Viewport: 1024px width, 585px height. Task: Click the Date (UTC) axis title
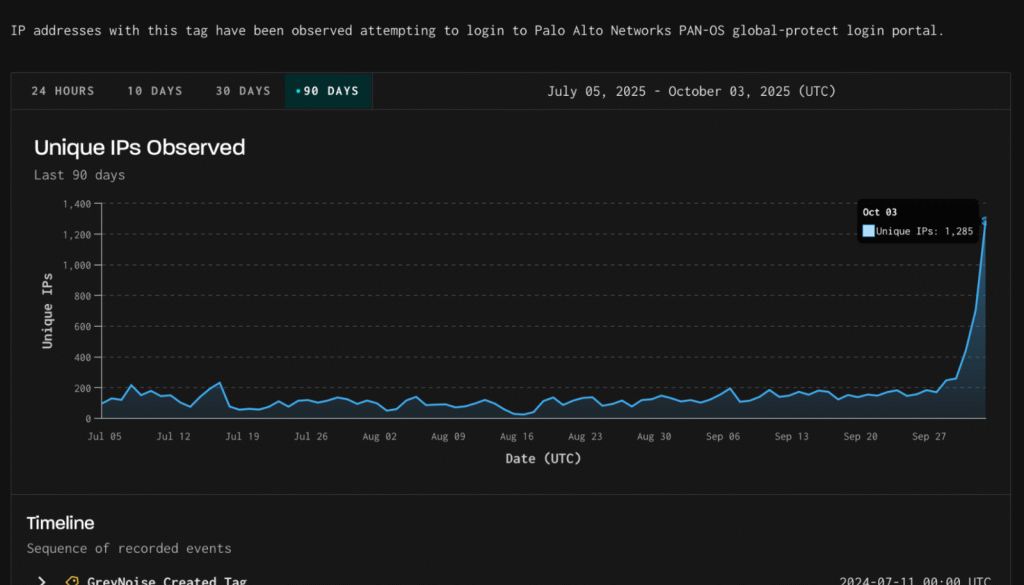click(543, 459)
